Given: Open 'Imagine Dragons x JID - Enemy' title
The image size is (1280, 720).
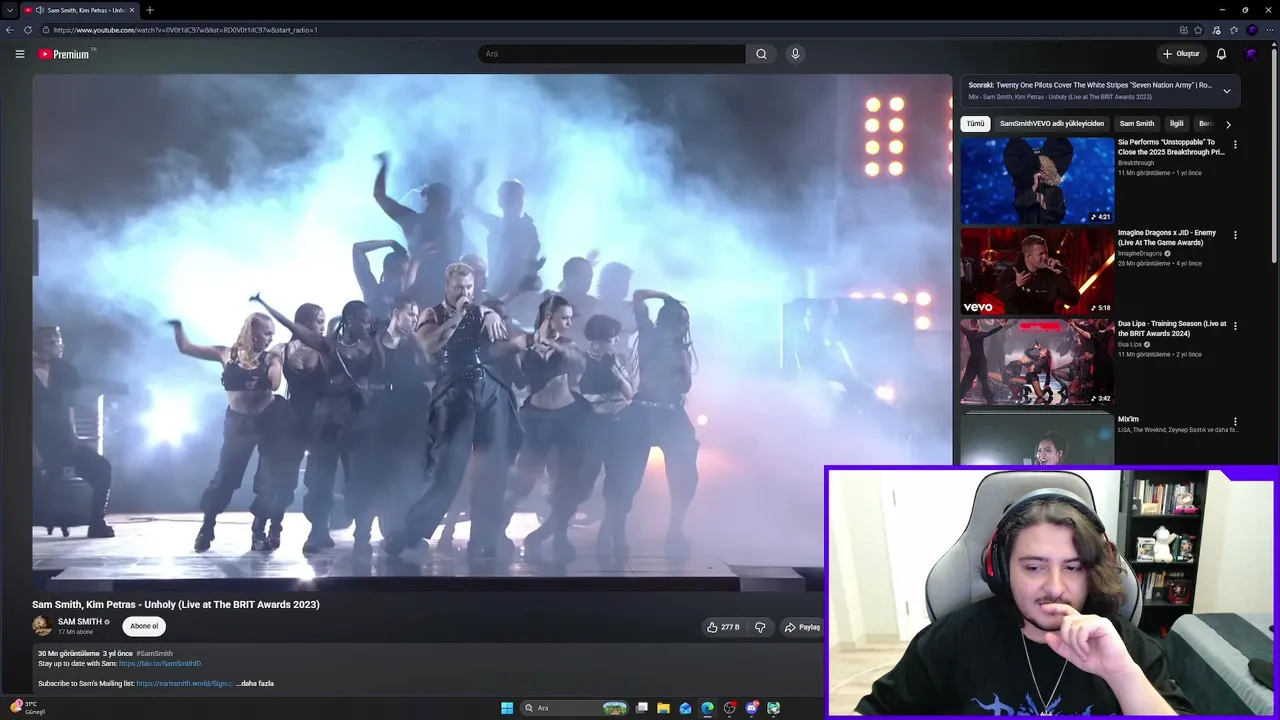Looking at the screenshot, I should (1167, 237).
